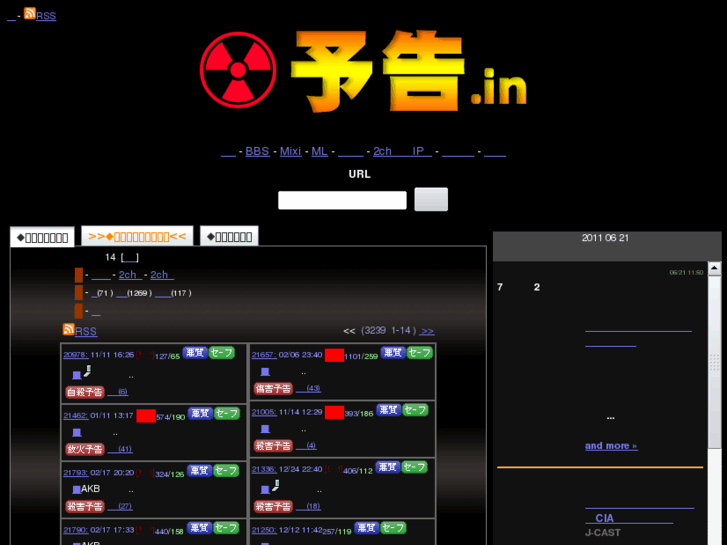
Task: Open the CIA news link in sidebar
Action: (629, 518)
